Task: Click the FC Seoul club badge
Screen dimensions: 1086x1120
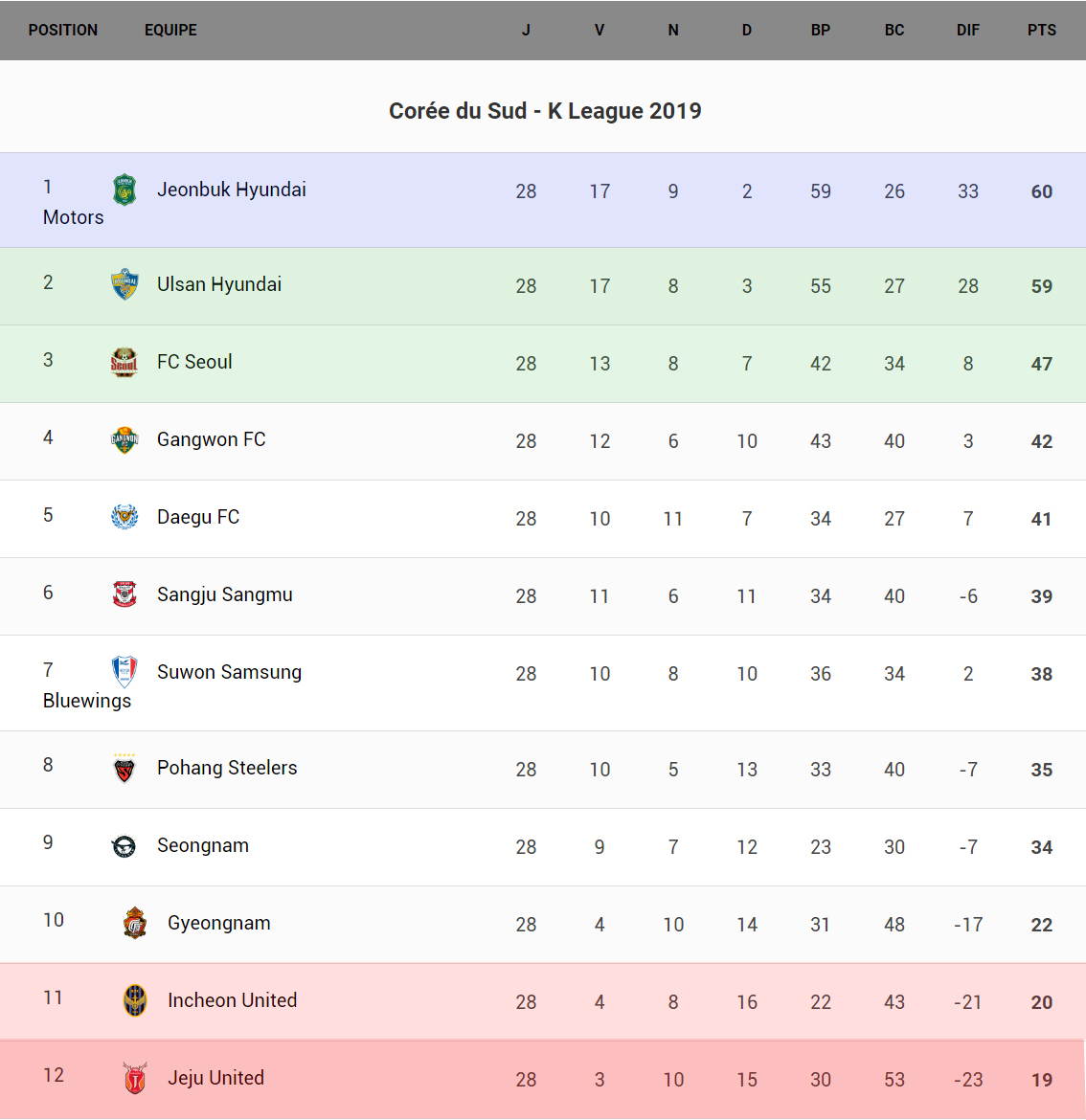Action: tap(124, 362)
